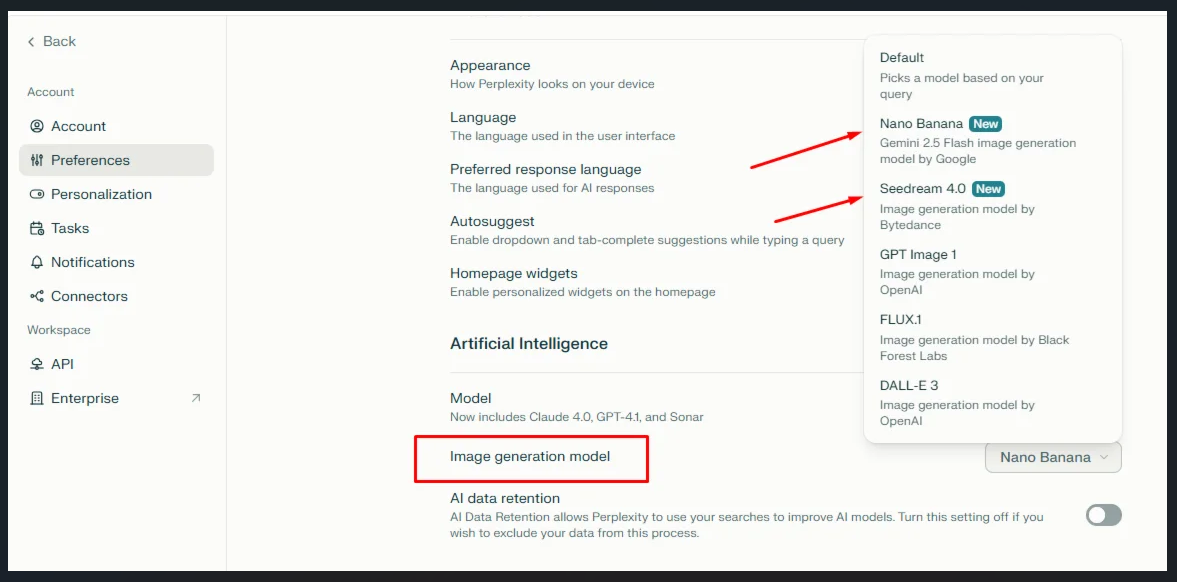Click the API icon in sidebar

coord(37,364)
